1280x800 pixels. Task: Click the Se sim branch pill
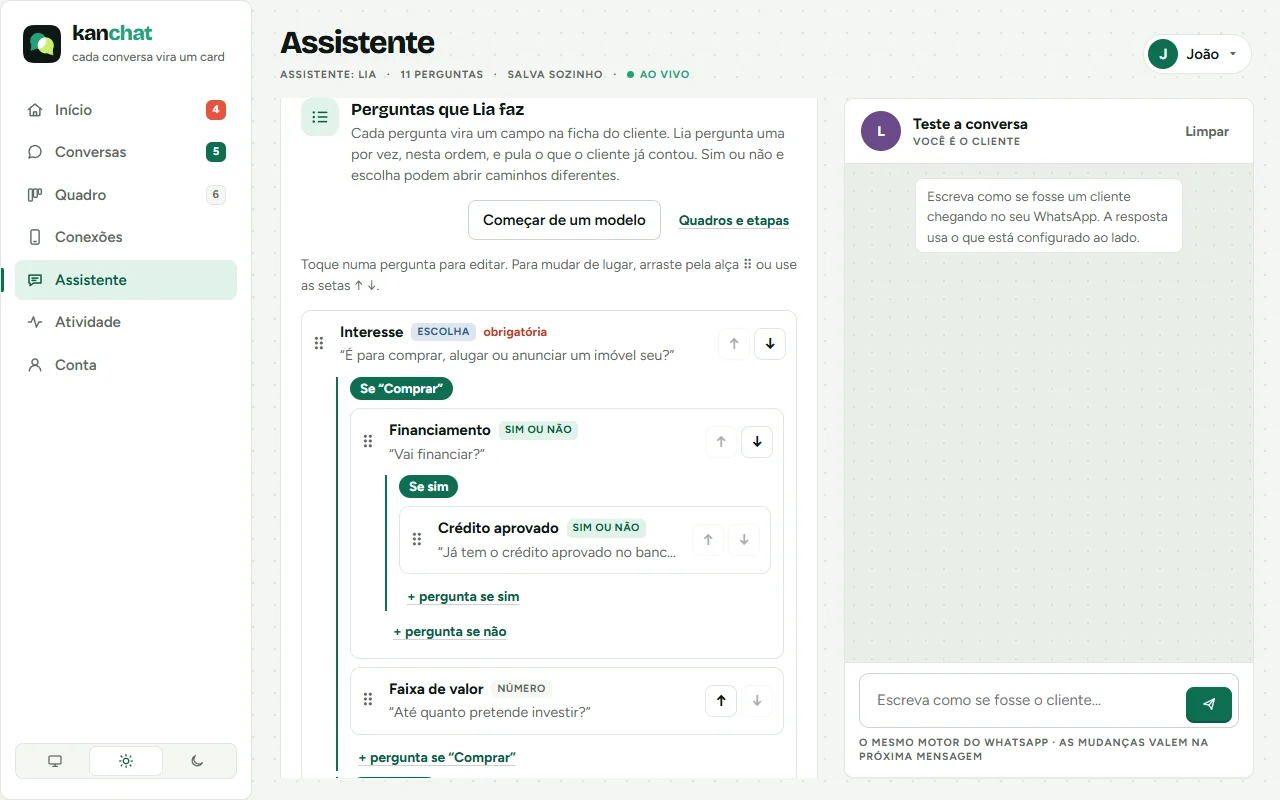pos(428,487)
